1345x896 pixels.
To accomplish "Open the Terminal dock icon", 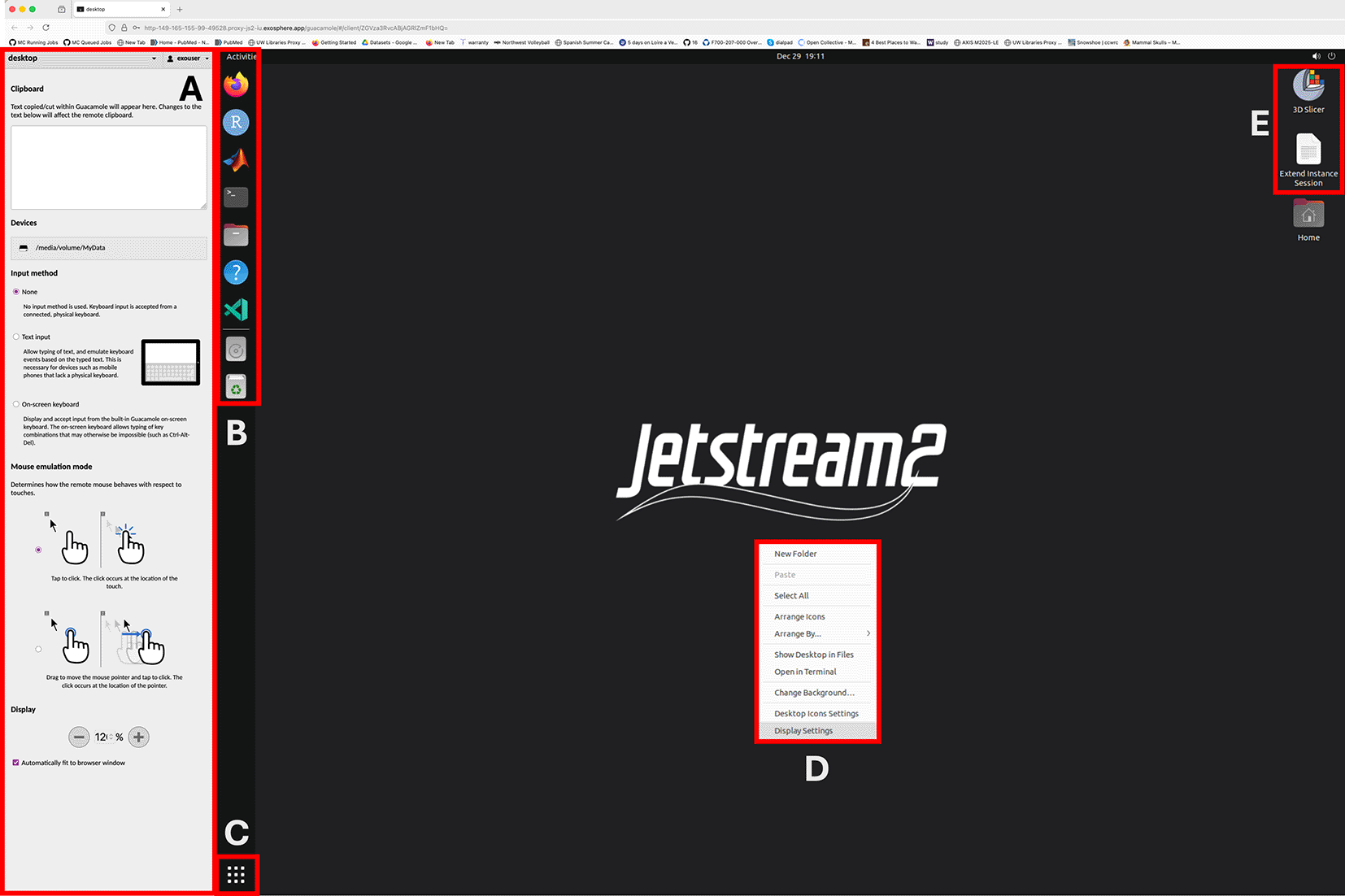I will coord(236,197).
